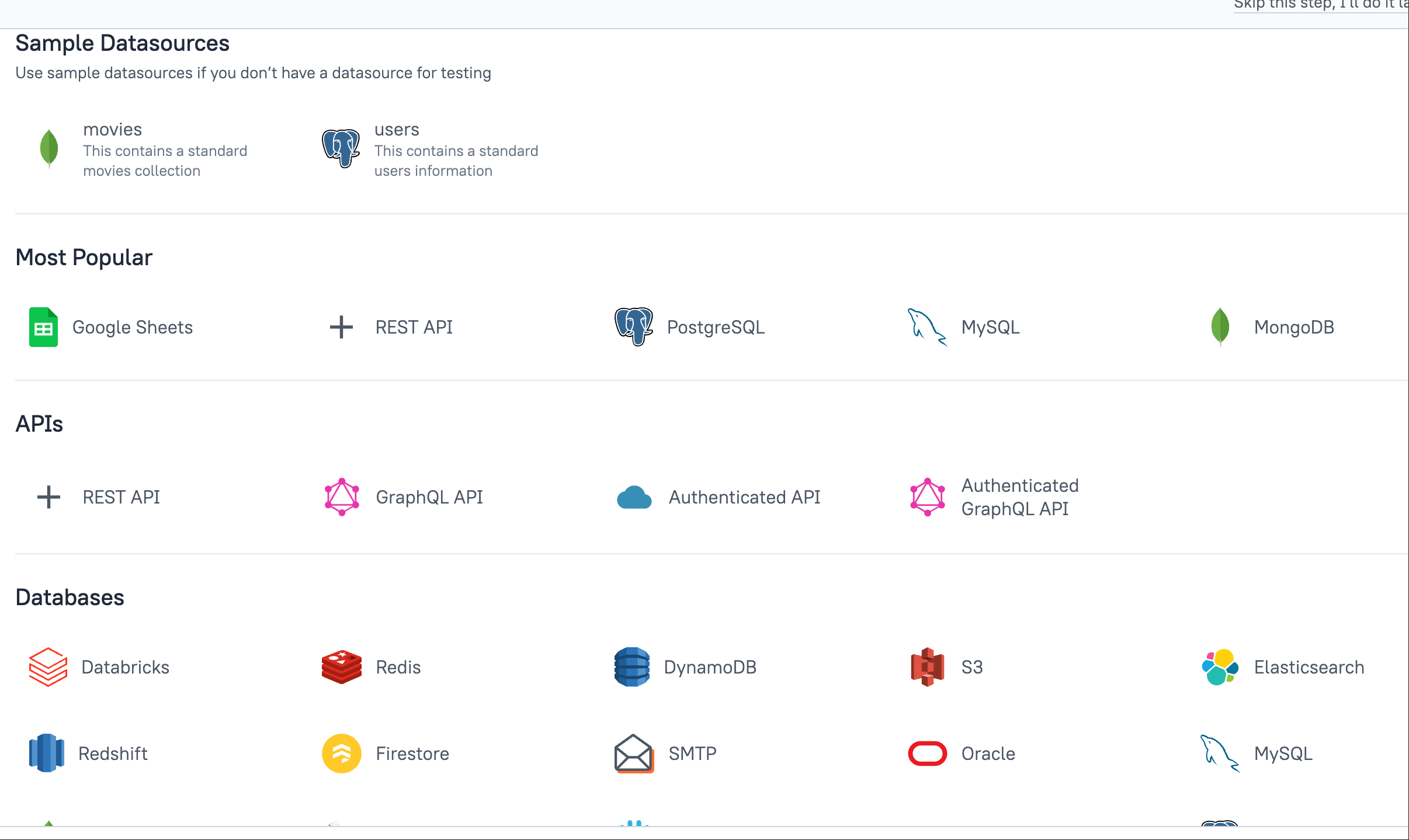Skip this step link at top
This screenshot has height=840, width=1409.
point(1321,5)
